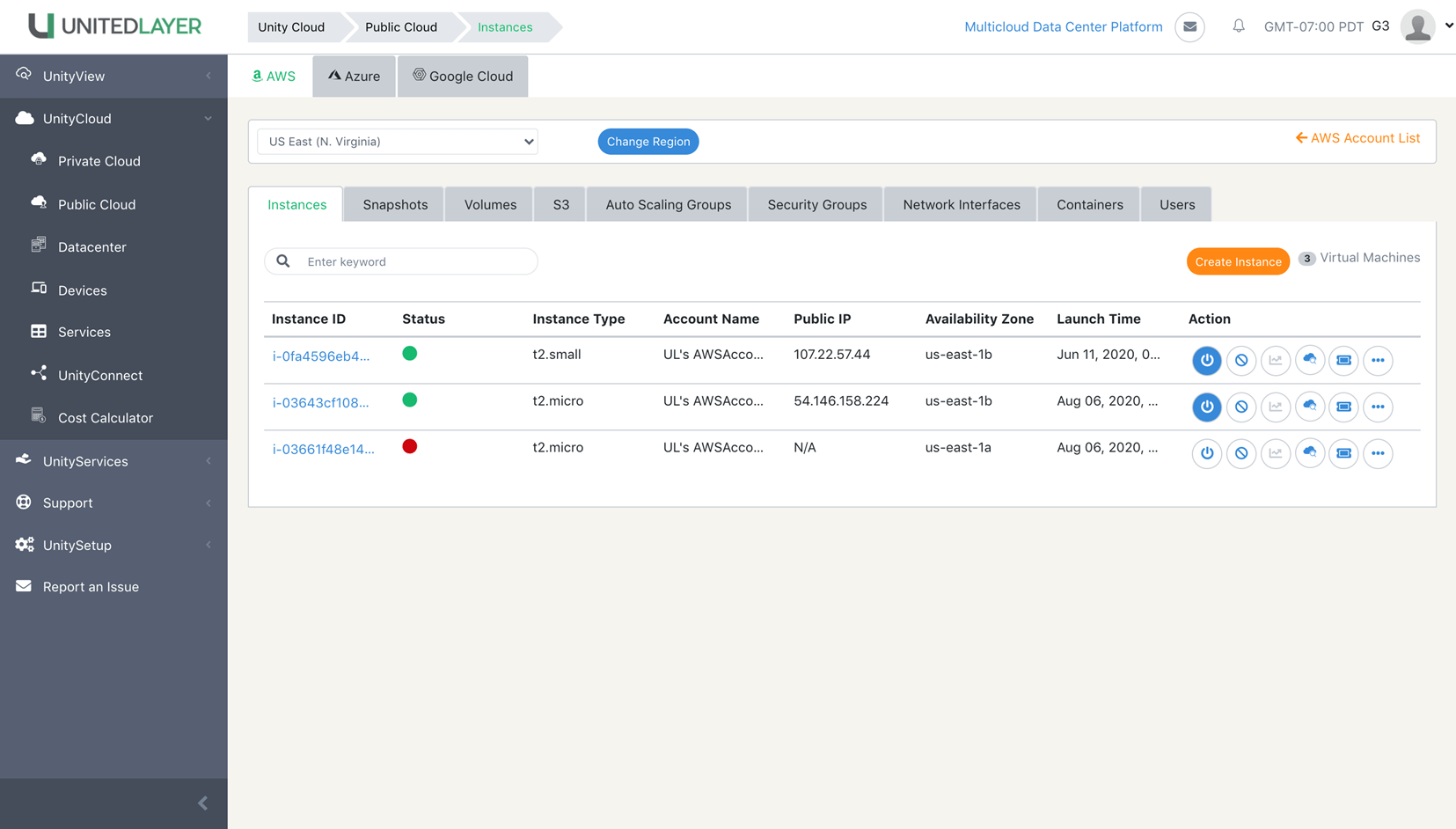Click the Change Region button

click(648, 142)
